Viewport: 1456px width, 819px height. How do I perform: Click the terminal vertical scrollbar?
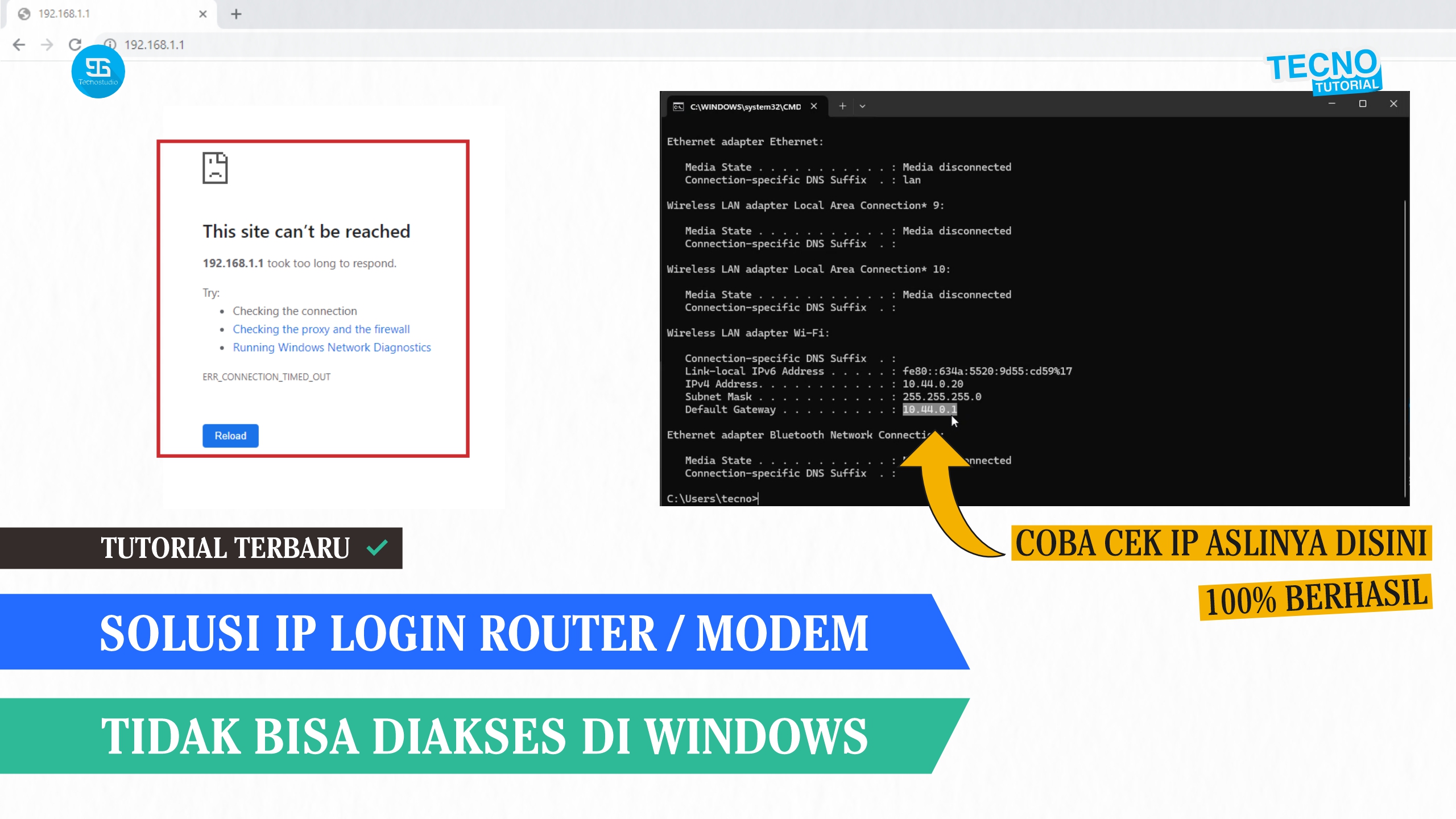click(1405, 348)
